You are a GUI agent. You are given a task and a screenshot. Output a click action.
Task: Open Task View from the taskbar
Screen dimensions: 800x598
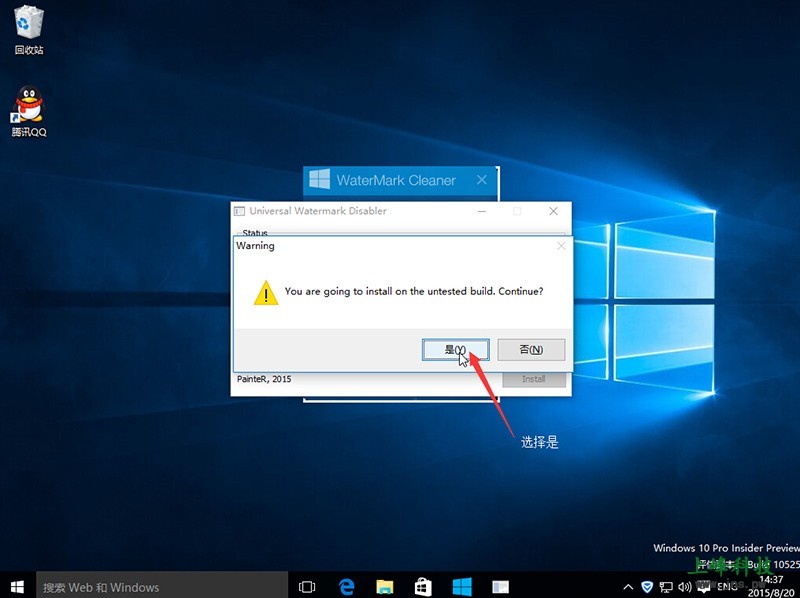click(307, 587)
